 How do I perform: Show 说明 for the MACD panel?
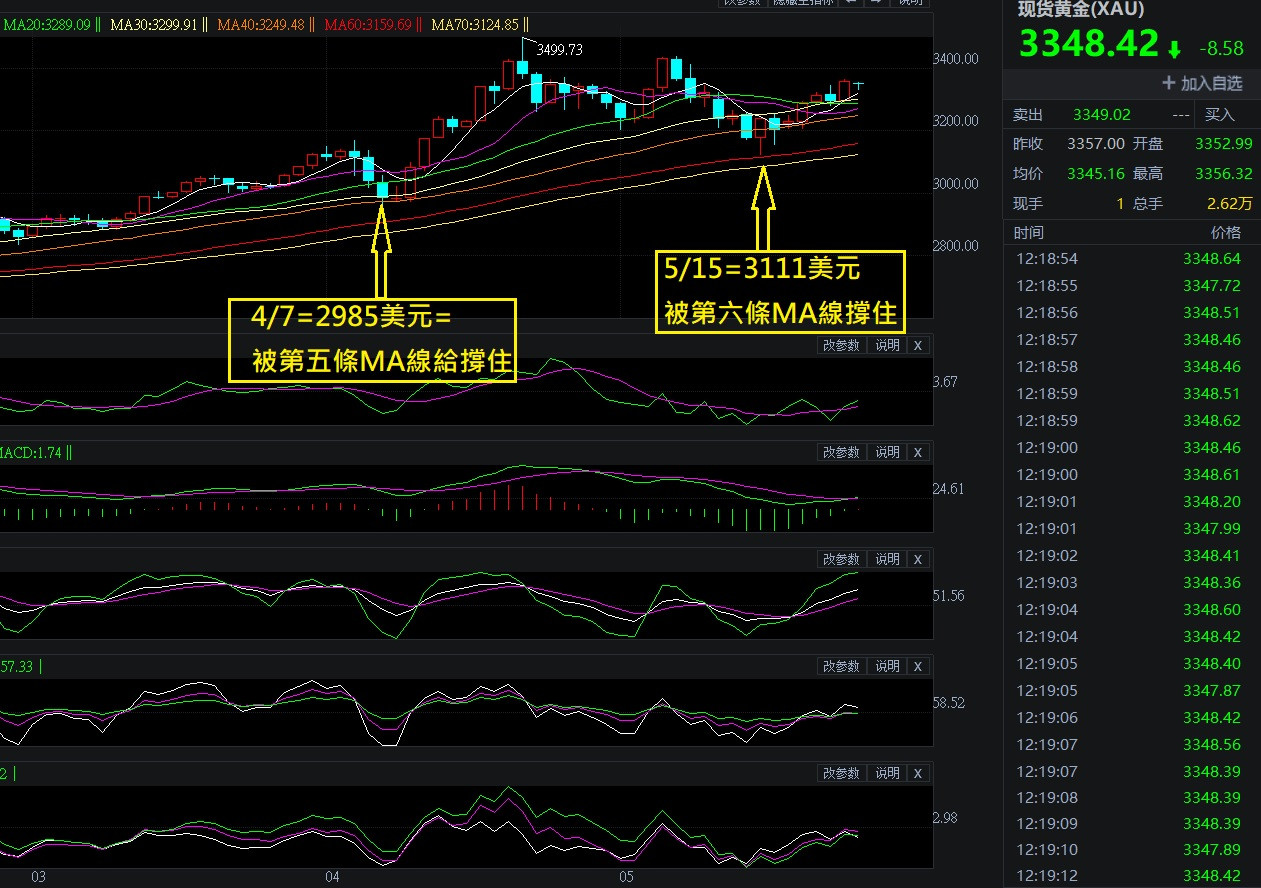[887, 452]
